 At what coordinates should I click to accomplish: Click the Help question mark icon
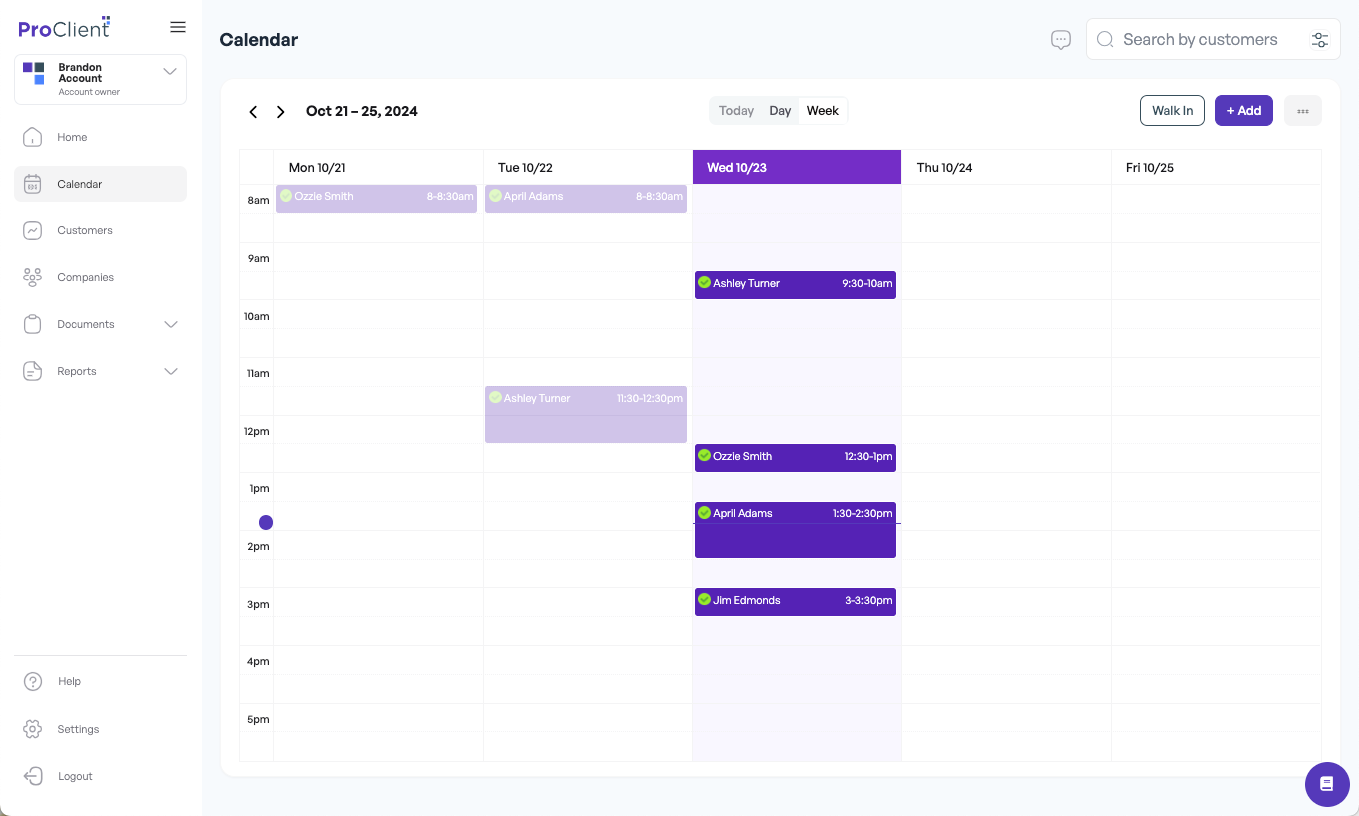coord(33,681)
